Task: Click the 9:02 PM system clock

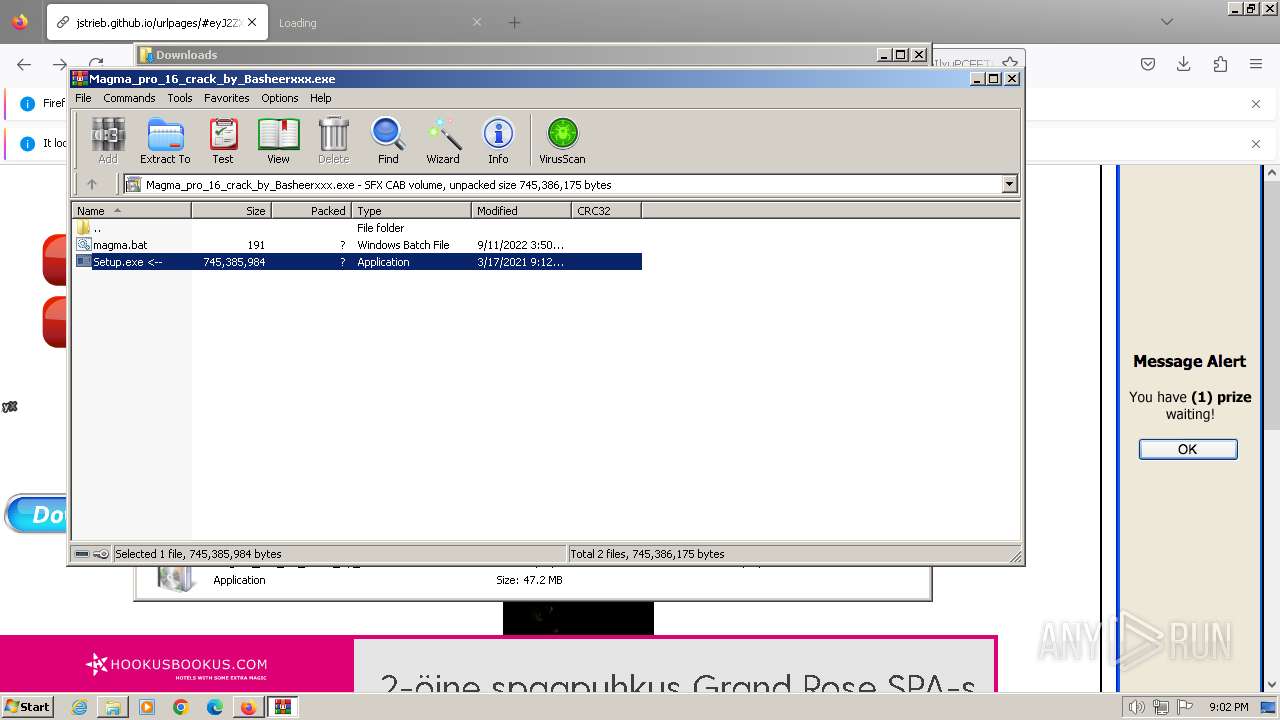Action: pos(1227,707)
